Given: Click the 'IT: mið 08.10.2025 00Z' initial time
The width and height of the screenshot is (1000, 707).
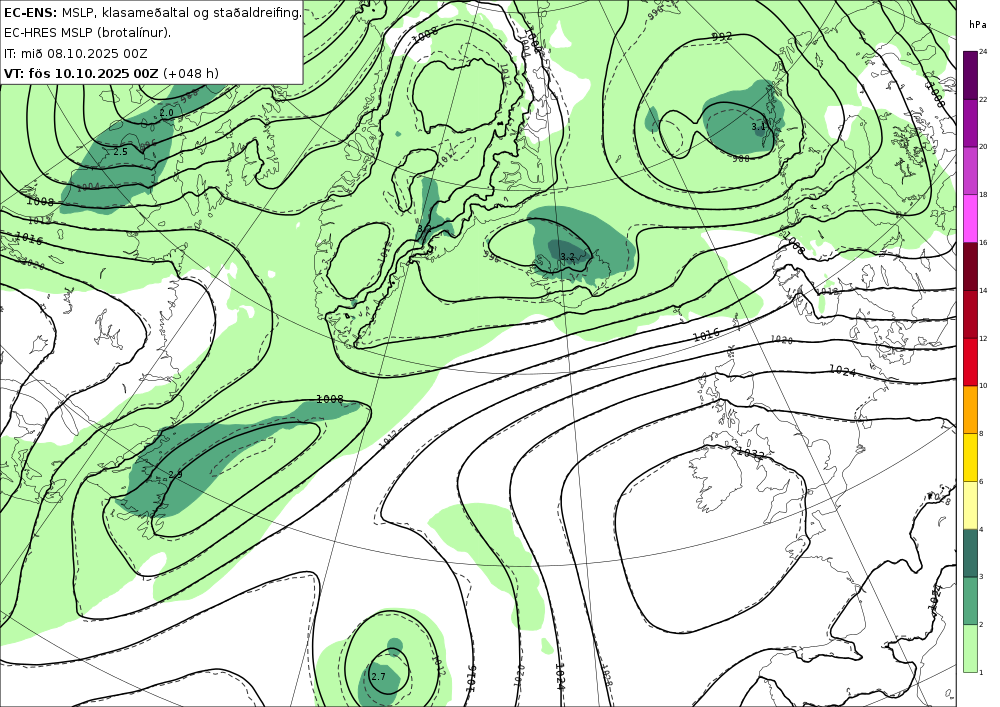Looking at the screenshot, I should click(75, 53).
